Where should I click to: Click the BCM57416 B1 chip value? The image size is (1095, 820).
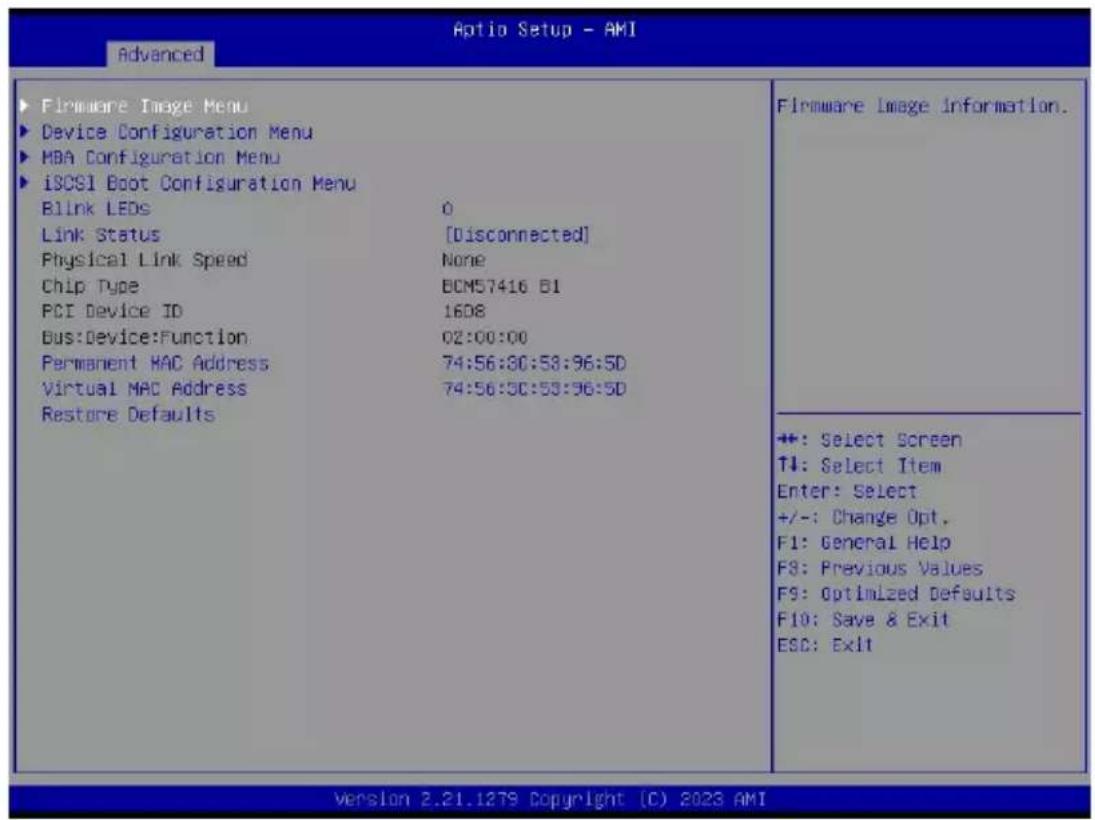pyautogui.click(x=501, y=286)
